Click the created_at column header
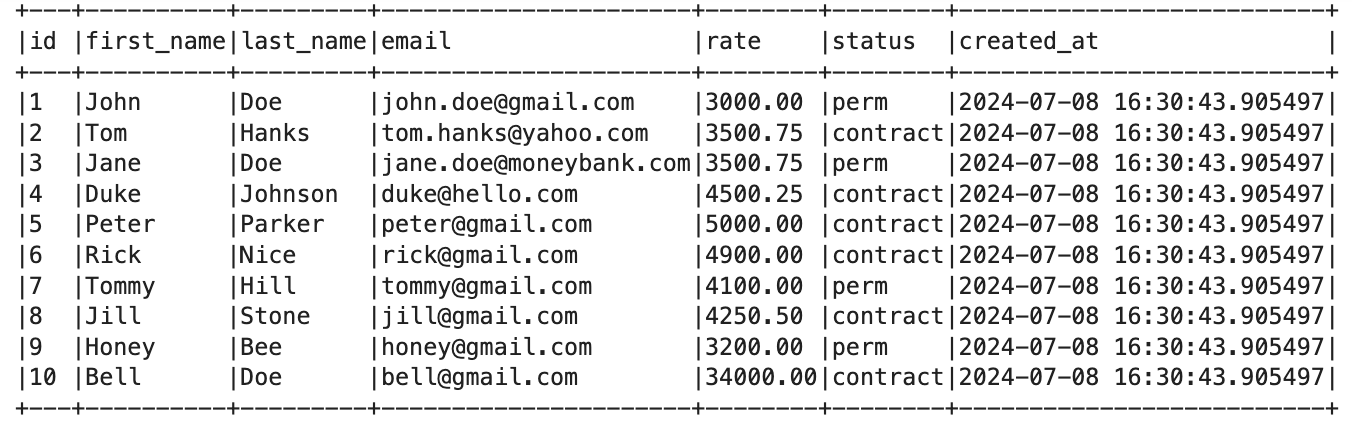Screen dimensions: 1352x424 [x=1028, y=41]
